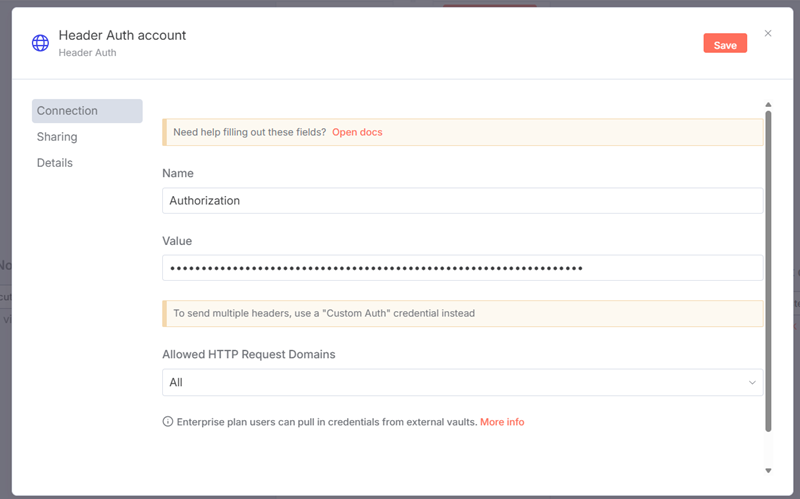Open the More info link
The image size is (800, 499).
point(502,422)
